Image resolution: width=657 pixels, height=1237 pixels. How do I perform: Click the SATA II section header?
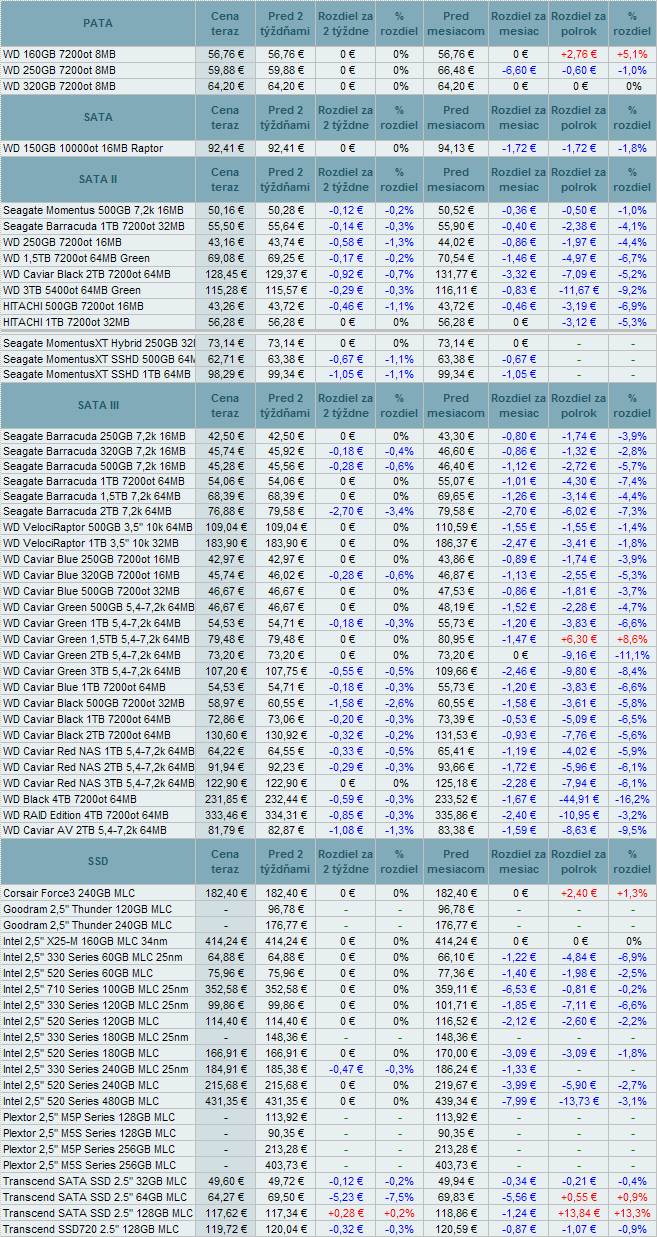97,179
